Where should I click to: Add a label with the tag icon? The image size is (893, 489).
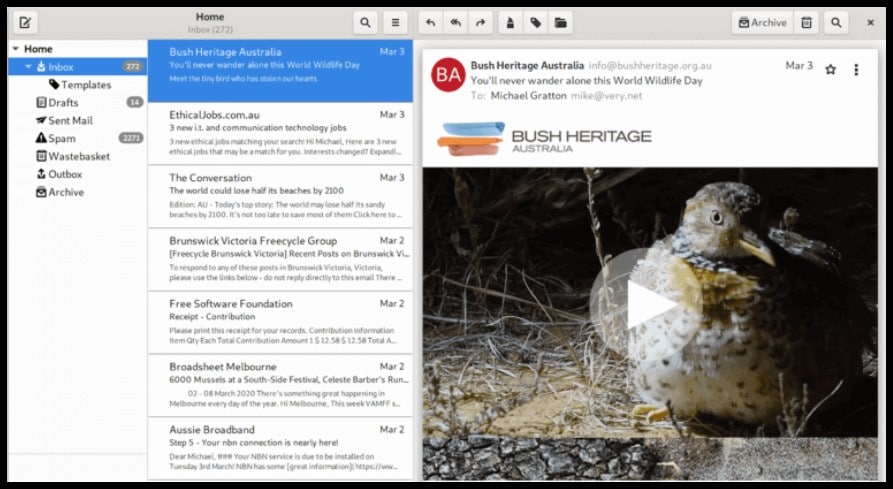(x=535, y=23)
